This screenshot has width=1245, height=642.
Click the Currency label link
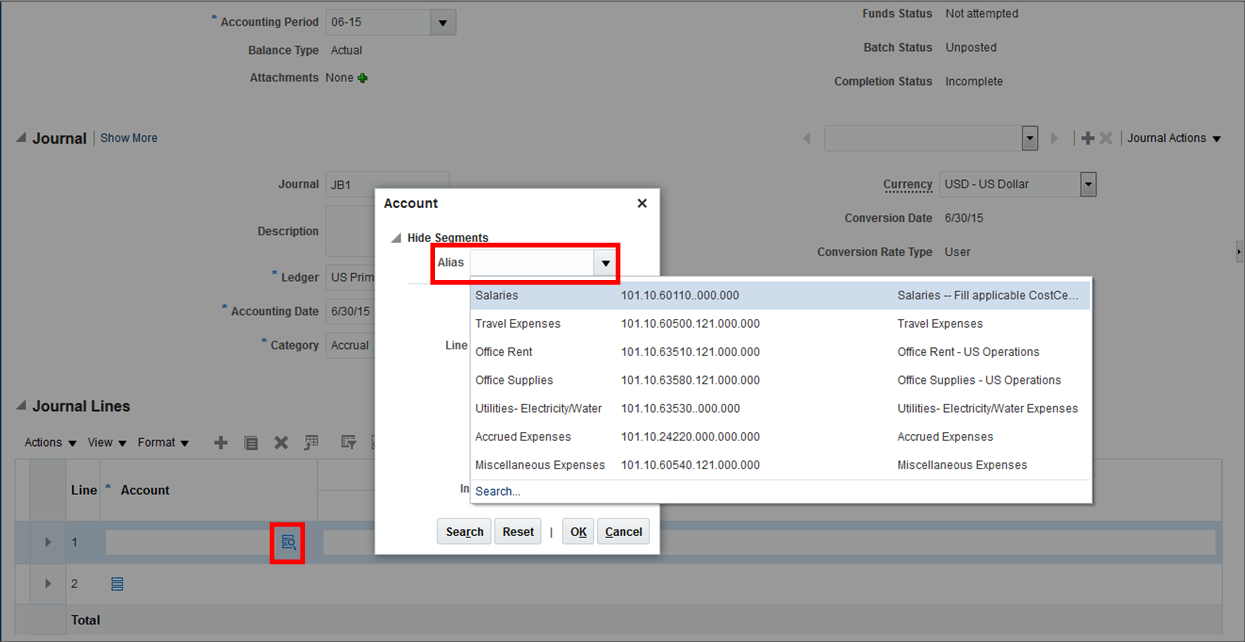[908, 184]
